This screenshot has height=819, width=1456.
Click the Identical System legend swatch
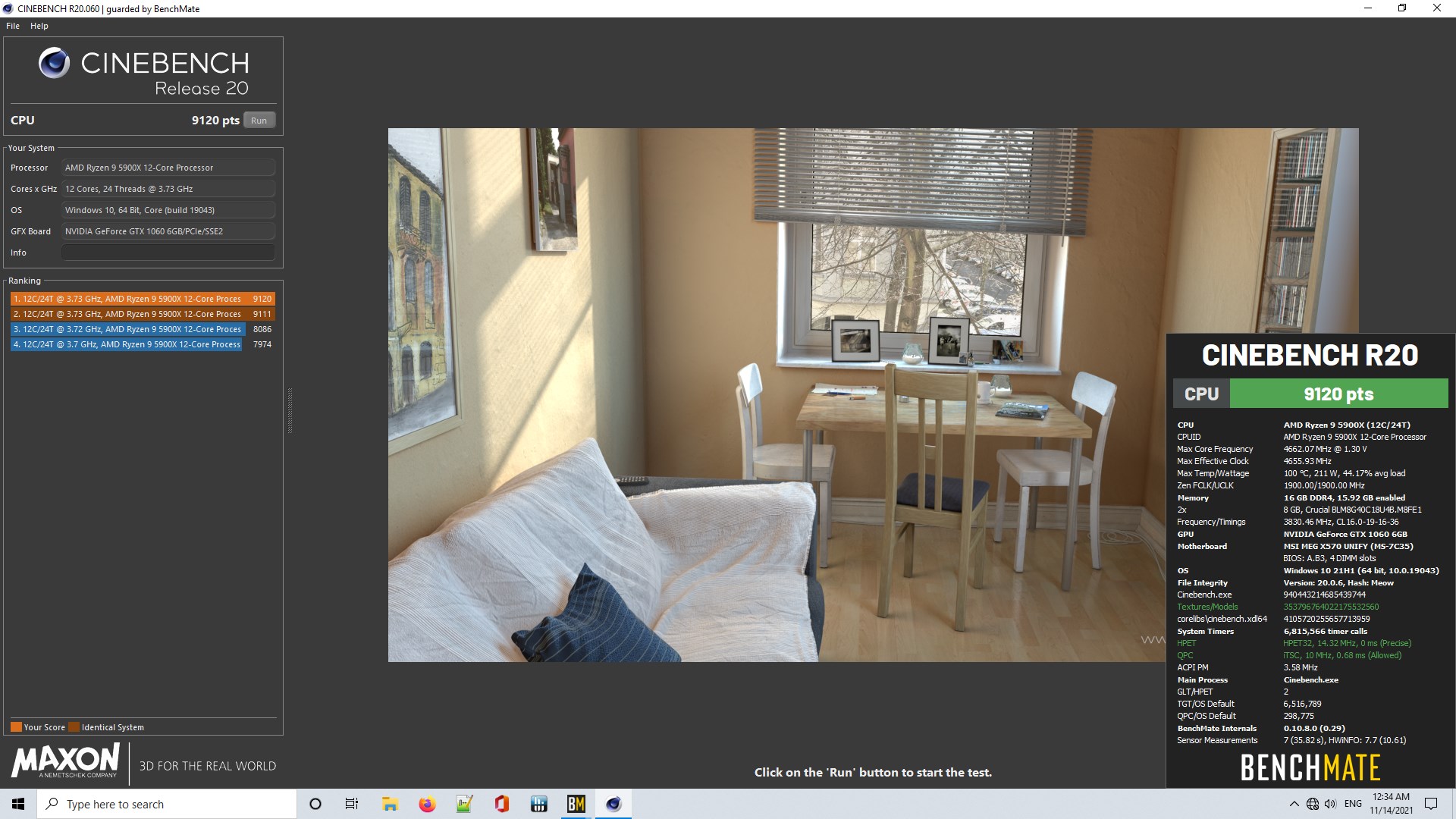[x=74, y=726]
